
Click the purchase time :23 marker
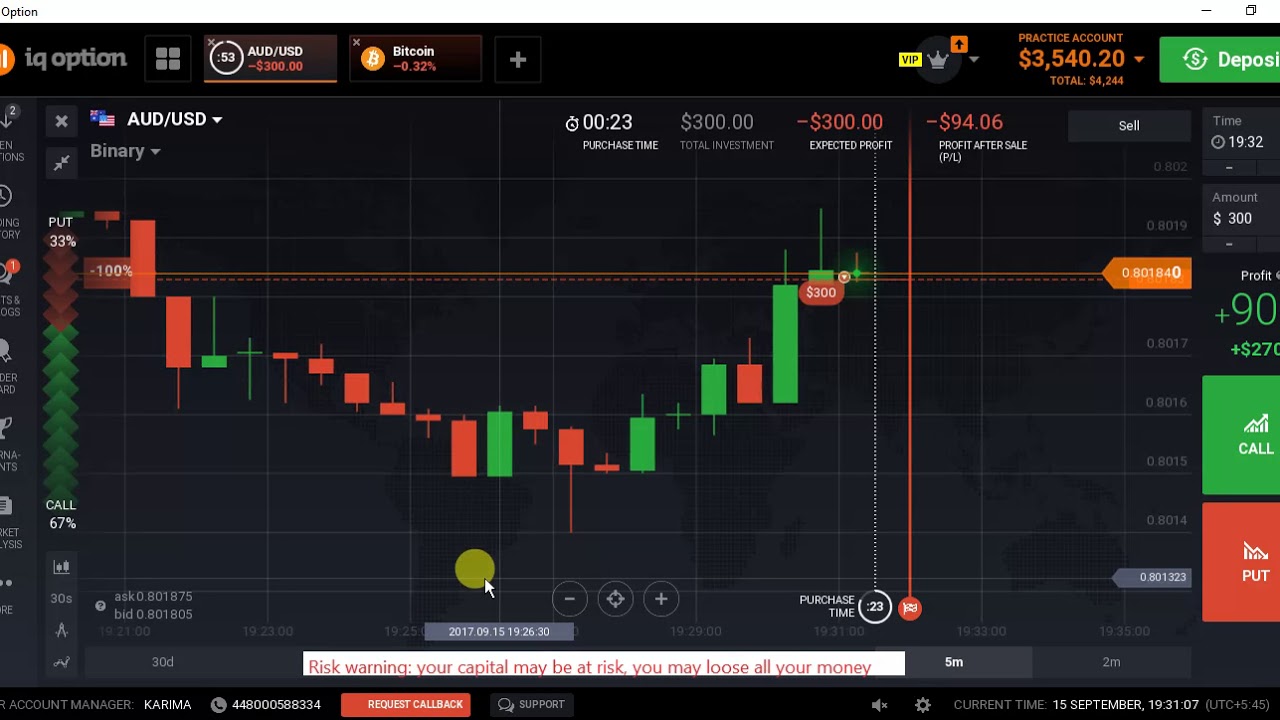(875, 607)
